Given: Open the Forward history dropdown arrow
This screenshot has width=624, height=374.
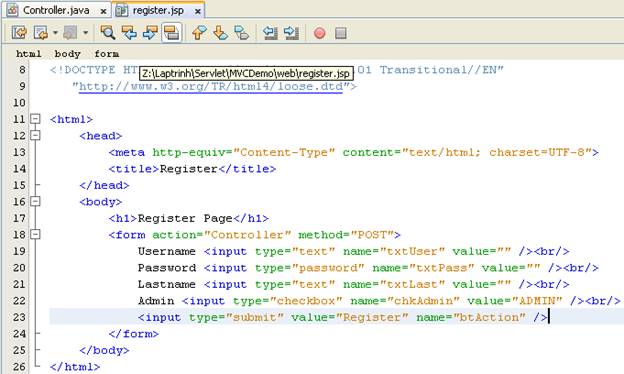Looking at the screenshot, I should pos(85,33).
